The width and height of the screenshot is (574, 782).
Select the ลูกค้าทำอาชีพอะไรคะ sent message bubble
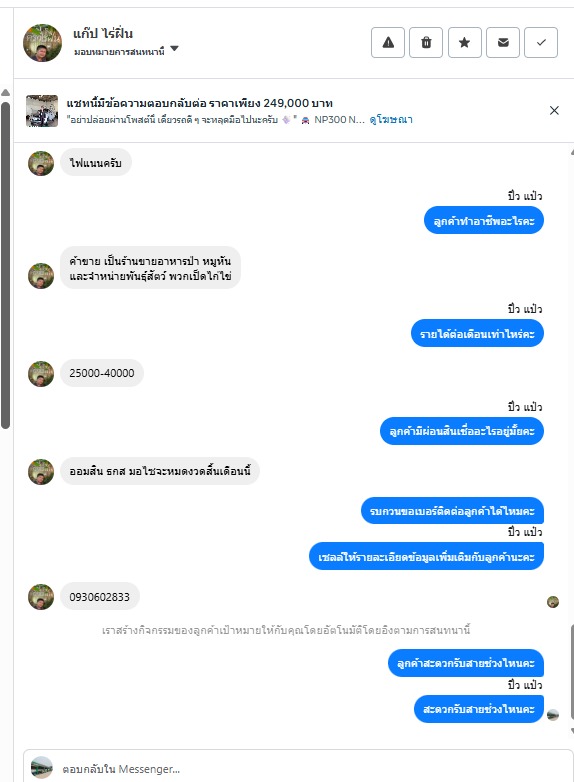pyautogui.click(x=484, y=221)
